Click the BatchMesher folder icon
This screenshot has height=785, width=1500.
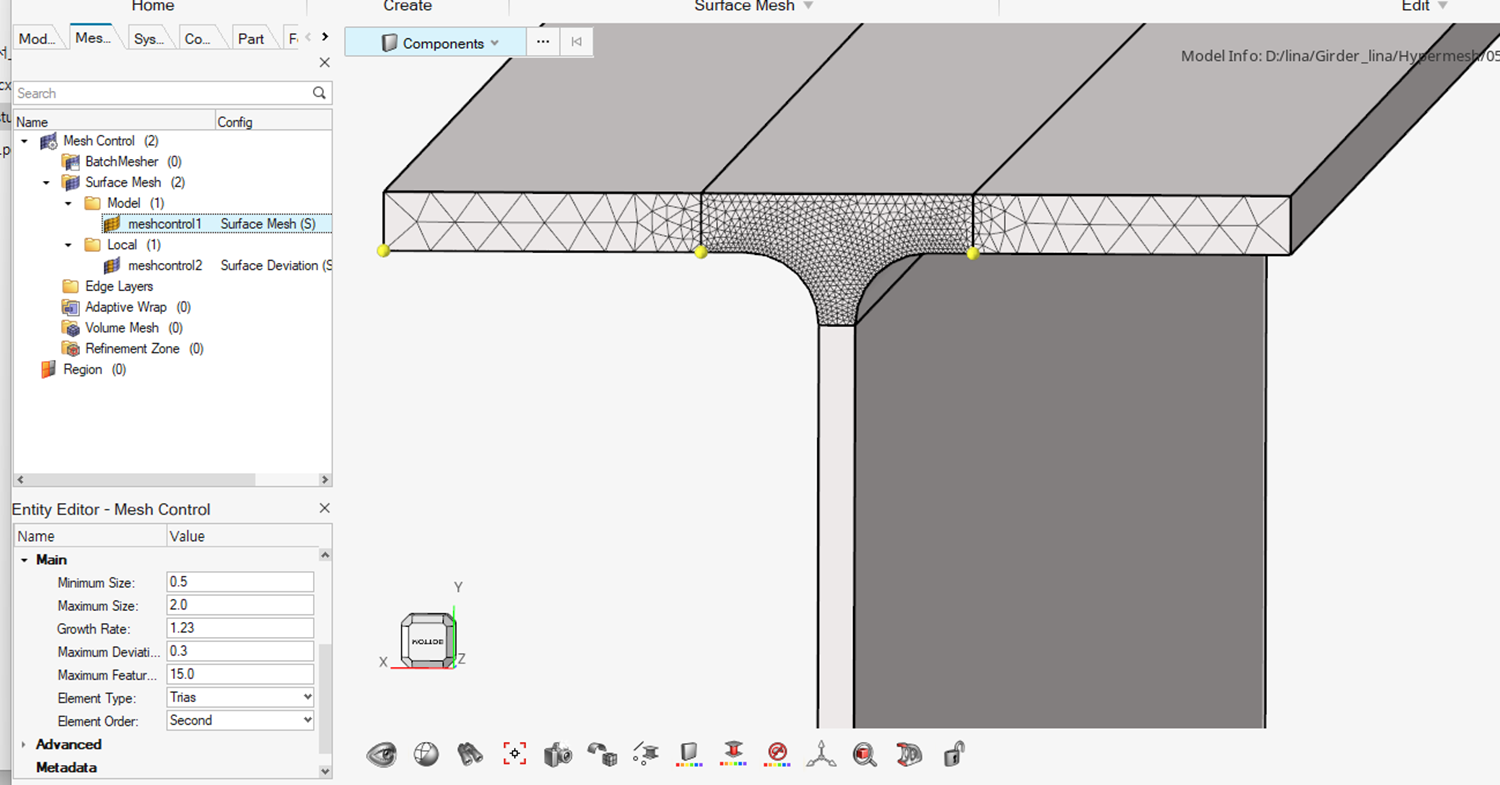70,162
